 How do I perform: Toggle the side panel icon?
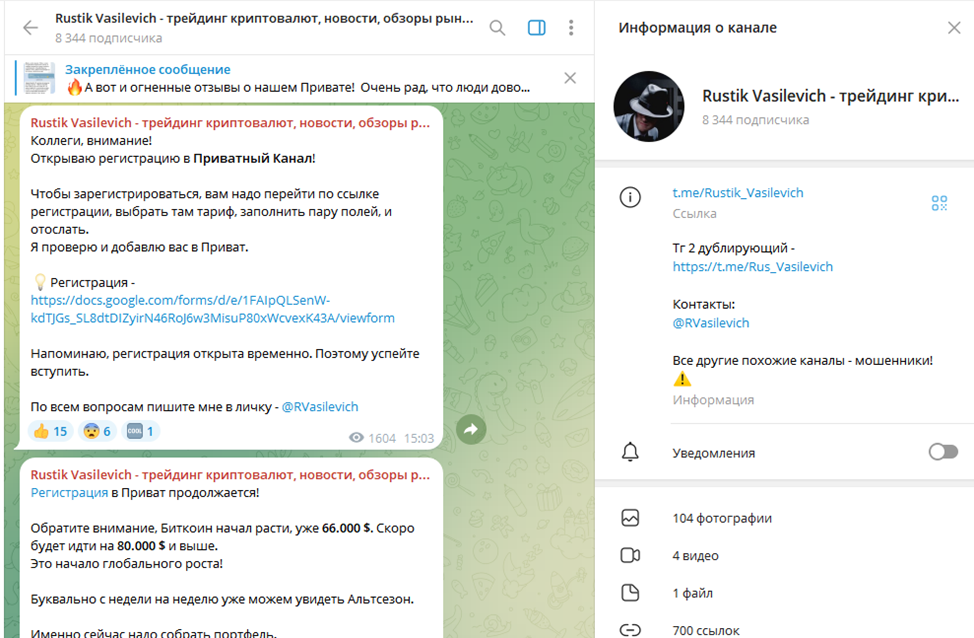pyautogui.click(x=537, y=27)
